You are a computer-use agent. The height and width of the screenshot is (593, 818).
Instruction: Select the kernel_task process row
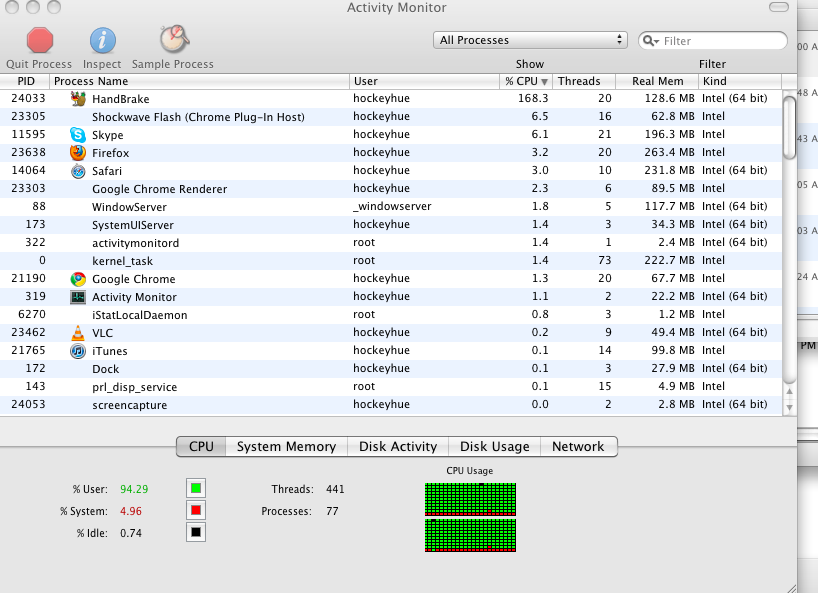point(391,261)
